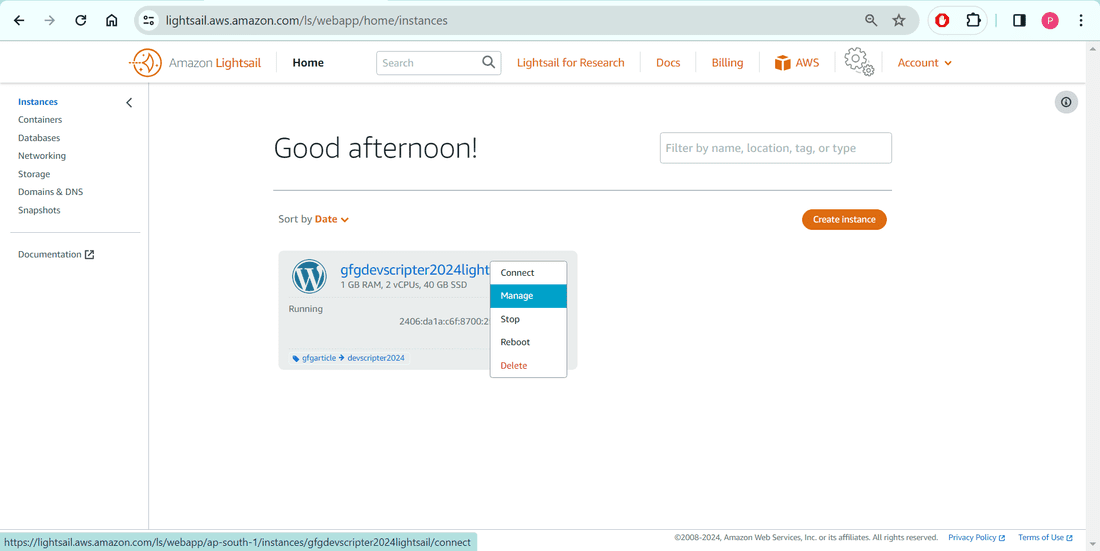Click the search magnifier icon in Lightsail header

coord(489,62)
